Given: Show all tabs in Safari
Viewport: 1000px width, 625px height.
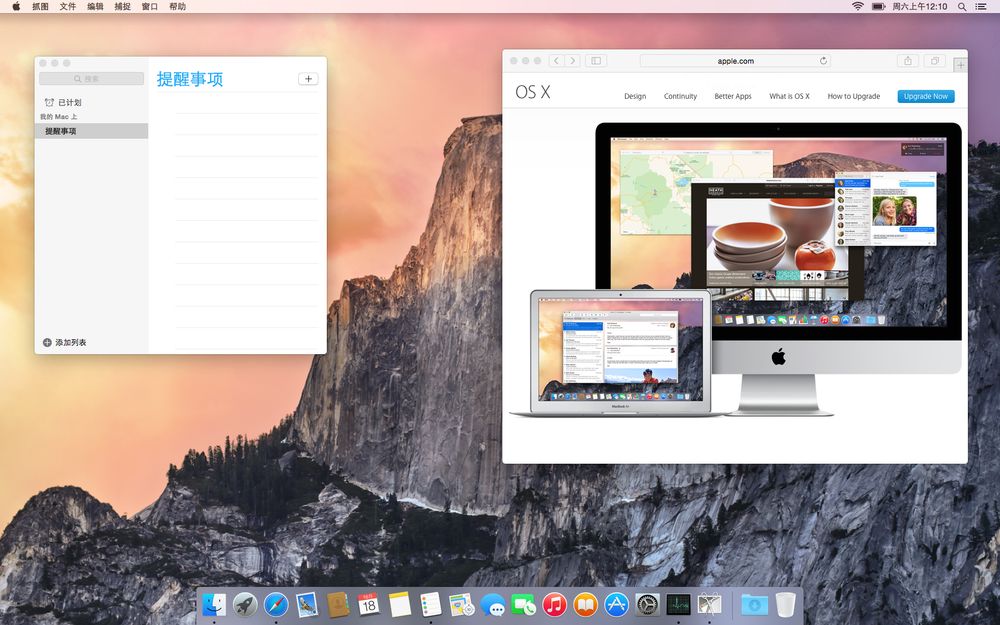Looking at the screenshot, I should click(934, 61).
